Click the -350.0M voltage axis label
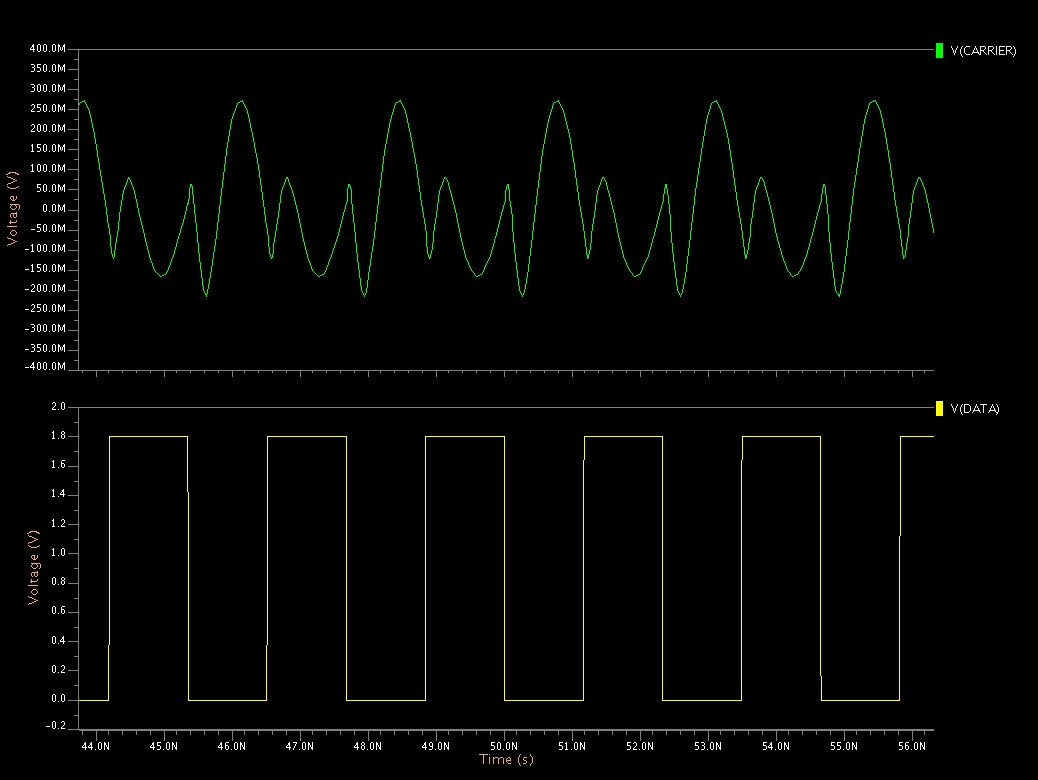1038x780 pixels. coord(45,348)
